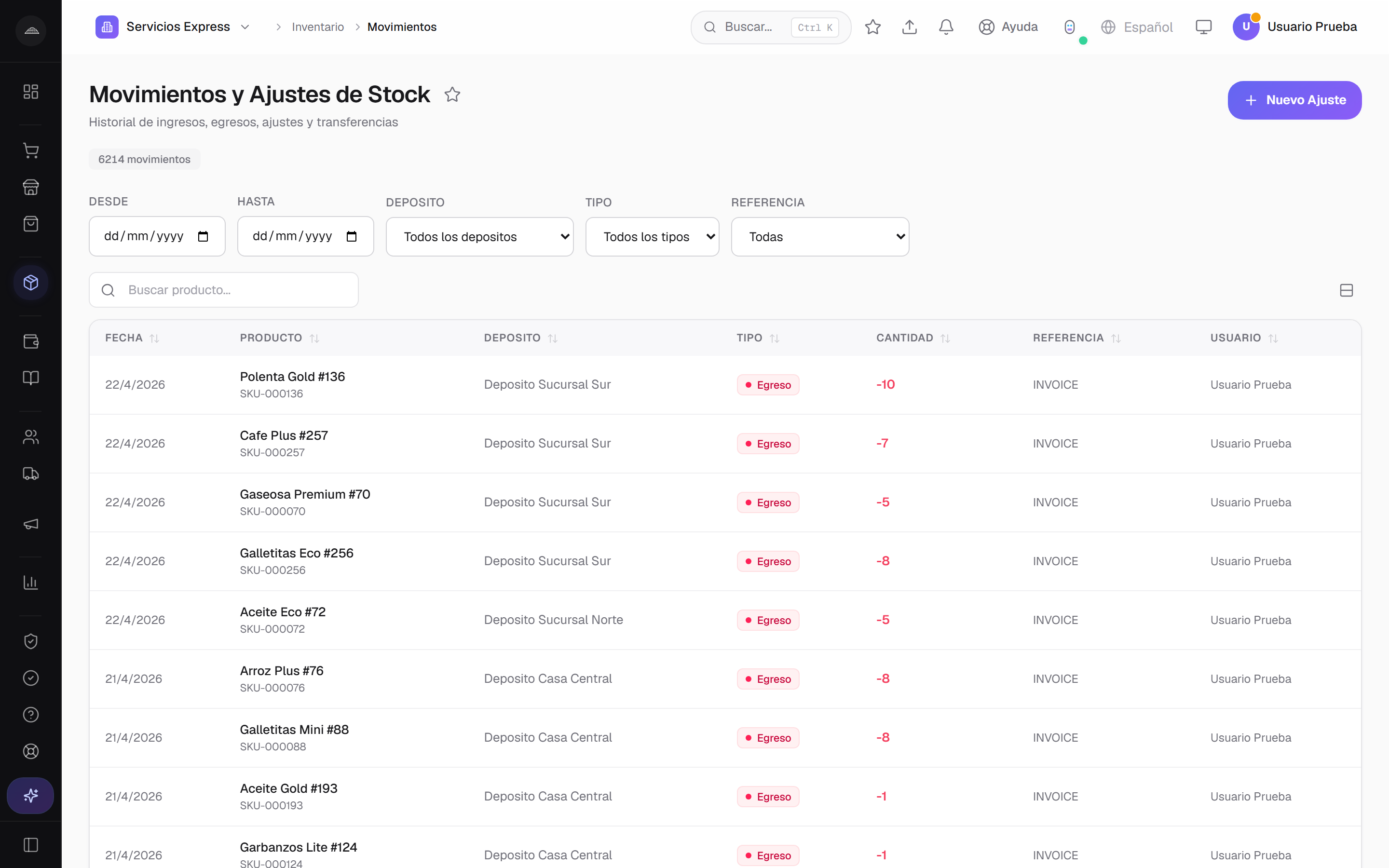This screenshot has height=868, width=1389.
Task: Toggle table density layout icon
Action: (x=1347, y=290)
